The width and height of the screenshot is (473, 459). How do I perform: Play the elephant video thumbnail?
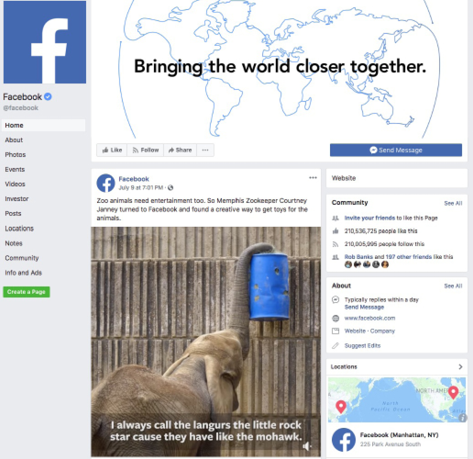click(x=206, y=342)
